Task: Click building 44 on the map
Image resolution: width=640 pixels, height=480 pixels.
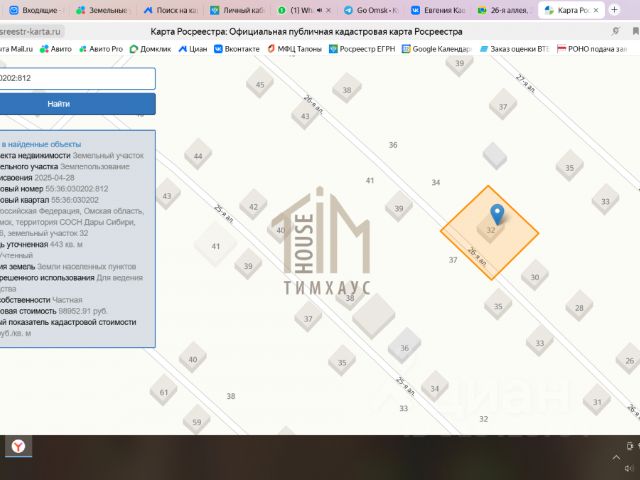Action: (198, 156)
